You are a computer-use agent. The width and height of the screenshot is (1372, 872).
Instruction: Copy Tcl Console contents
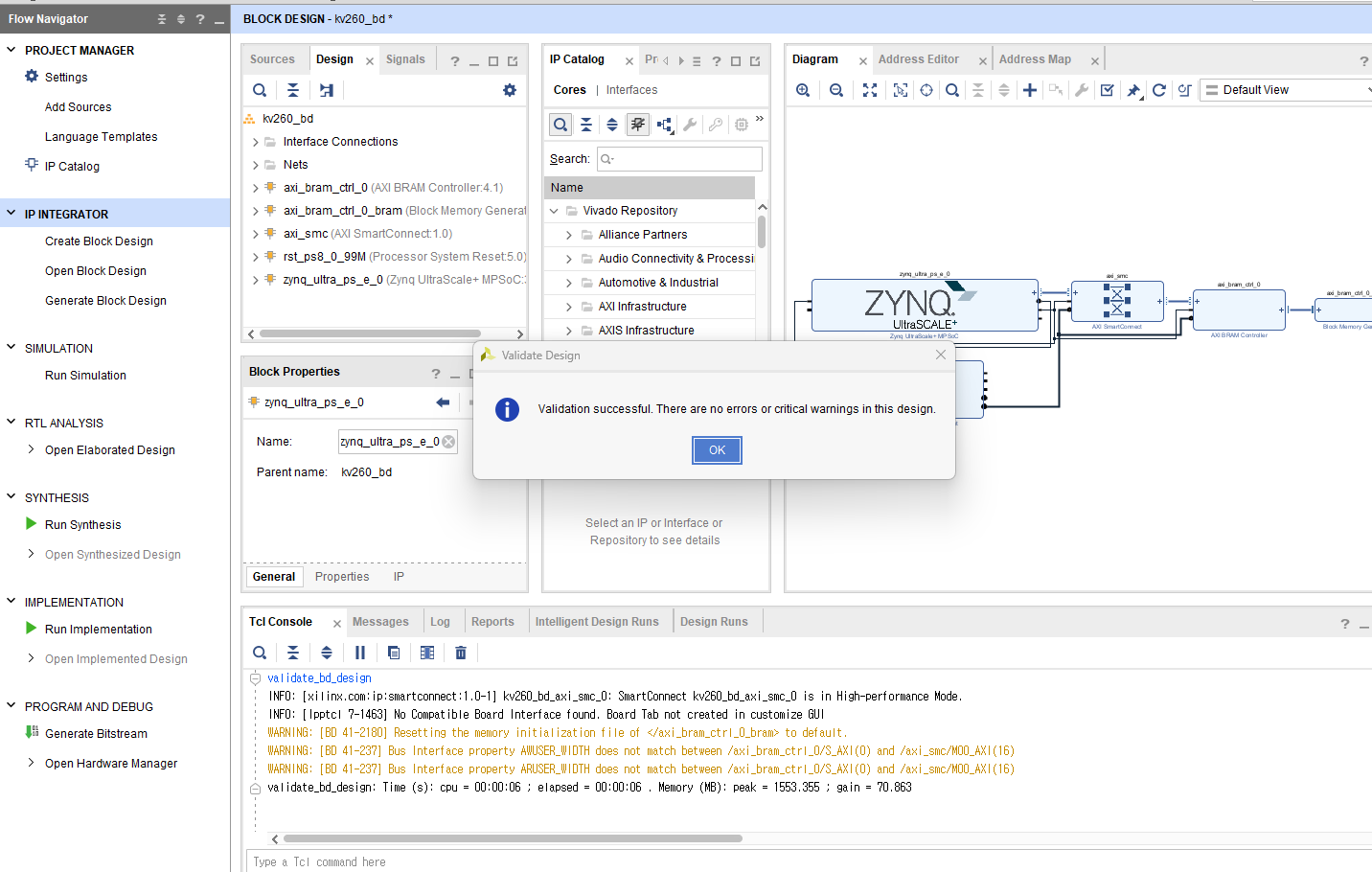coord(394,653)
